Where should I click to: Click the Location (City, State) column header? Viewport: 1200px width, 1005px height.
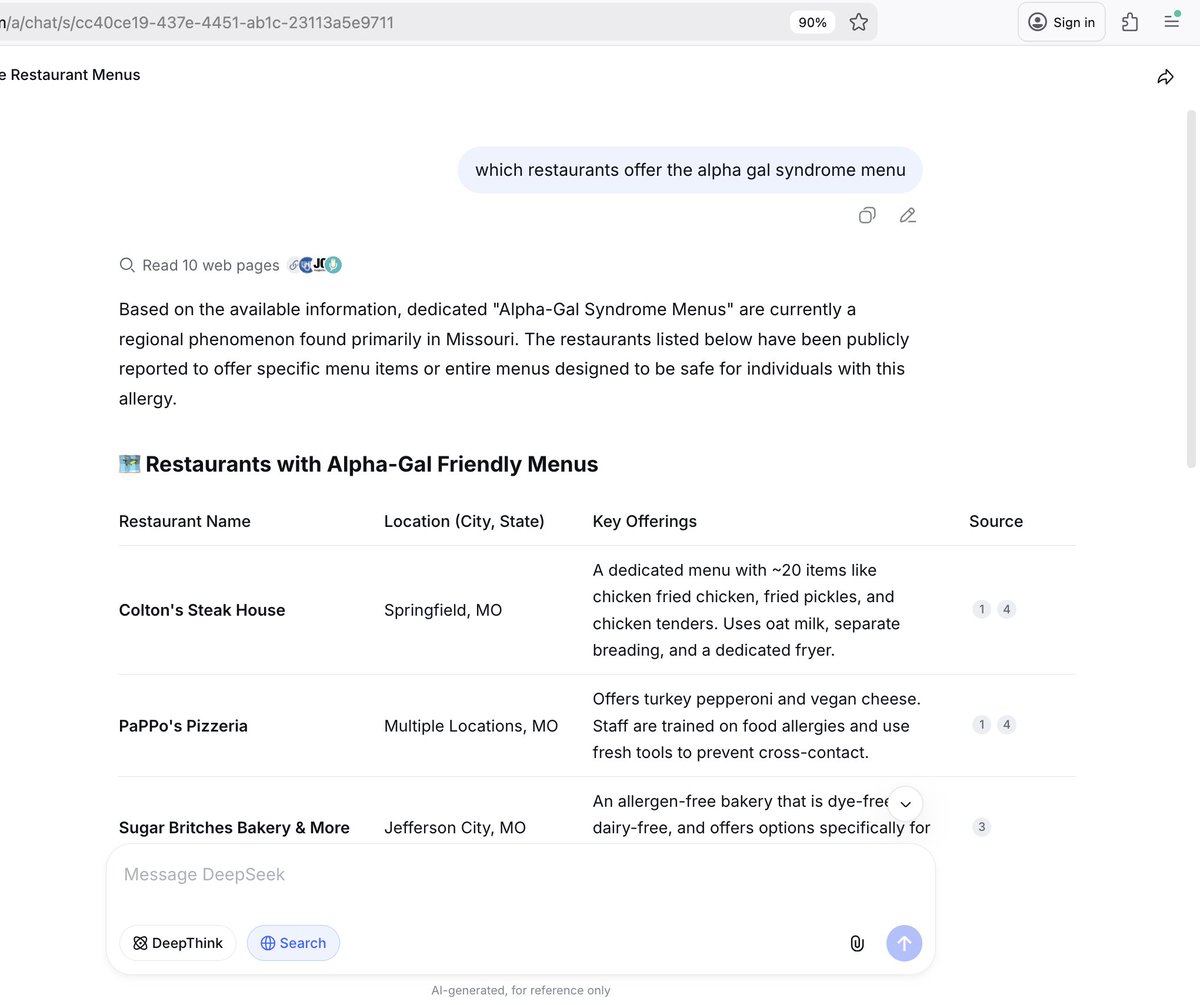pos(464,521)
